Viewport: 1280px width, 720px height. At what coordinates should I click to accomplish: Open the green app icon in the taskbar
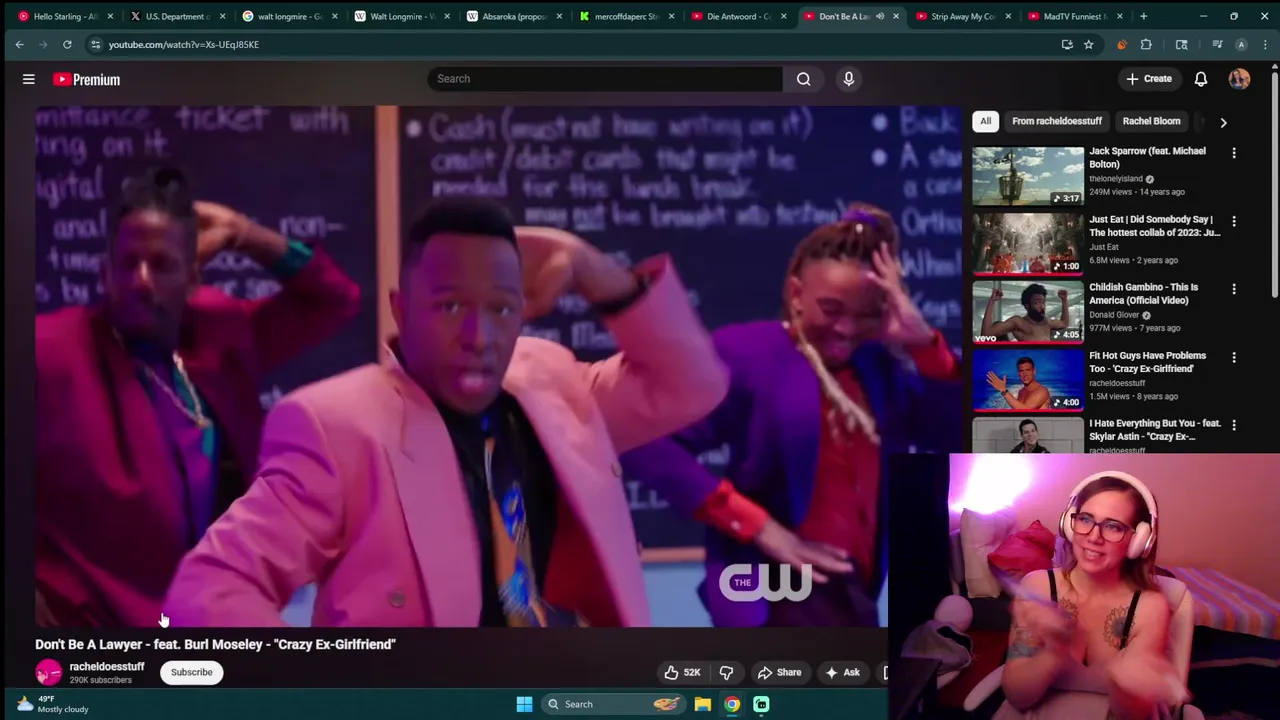(761, 704)
